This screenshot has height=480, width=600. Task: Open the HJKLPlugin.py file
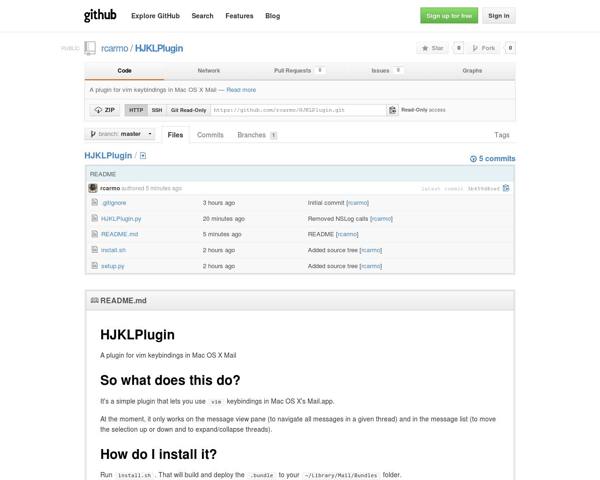click(x=121, y=218)
